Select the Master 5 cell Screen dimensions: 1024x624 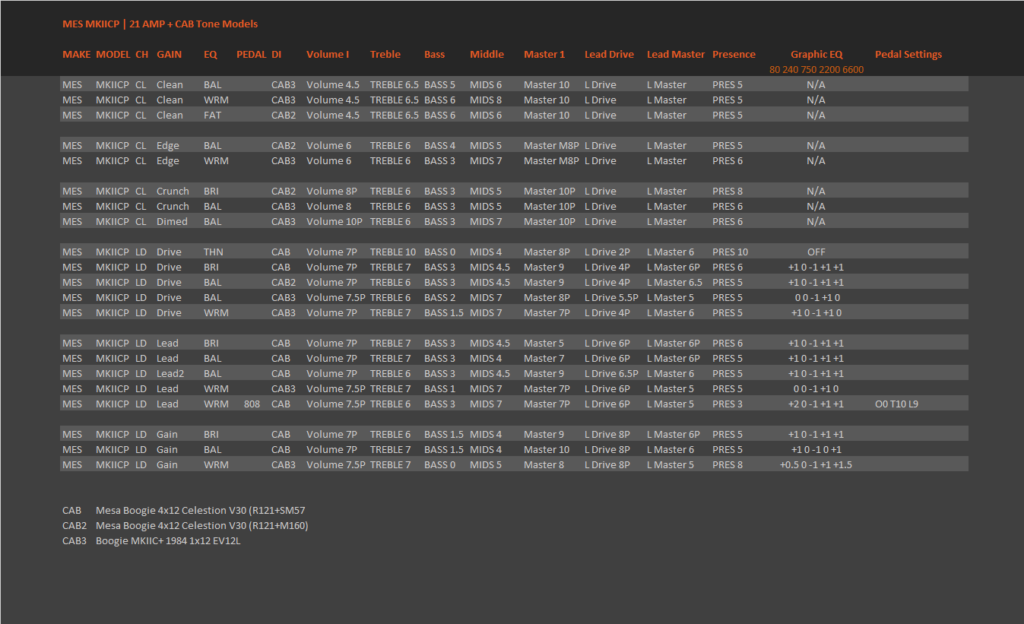coord(543,343)
